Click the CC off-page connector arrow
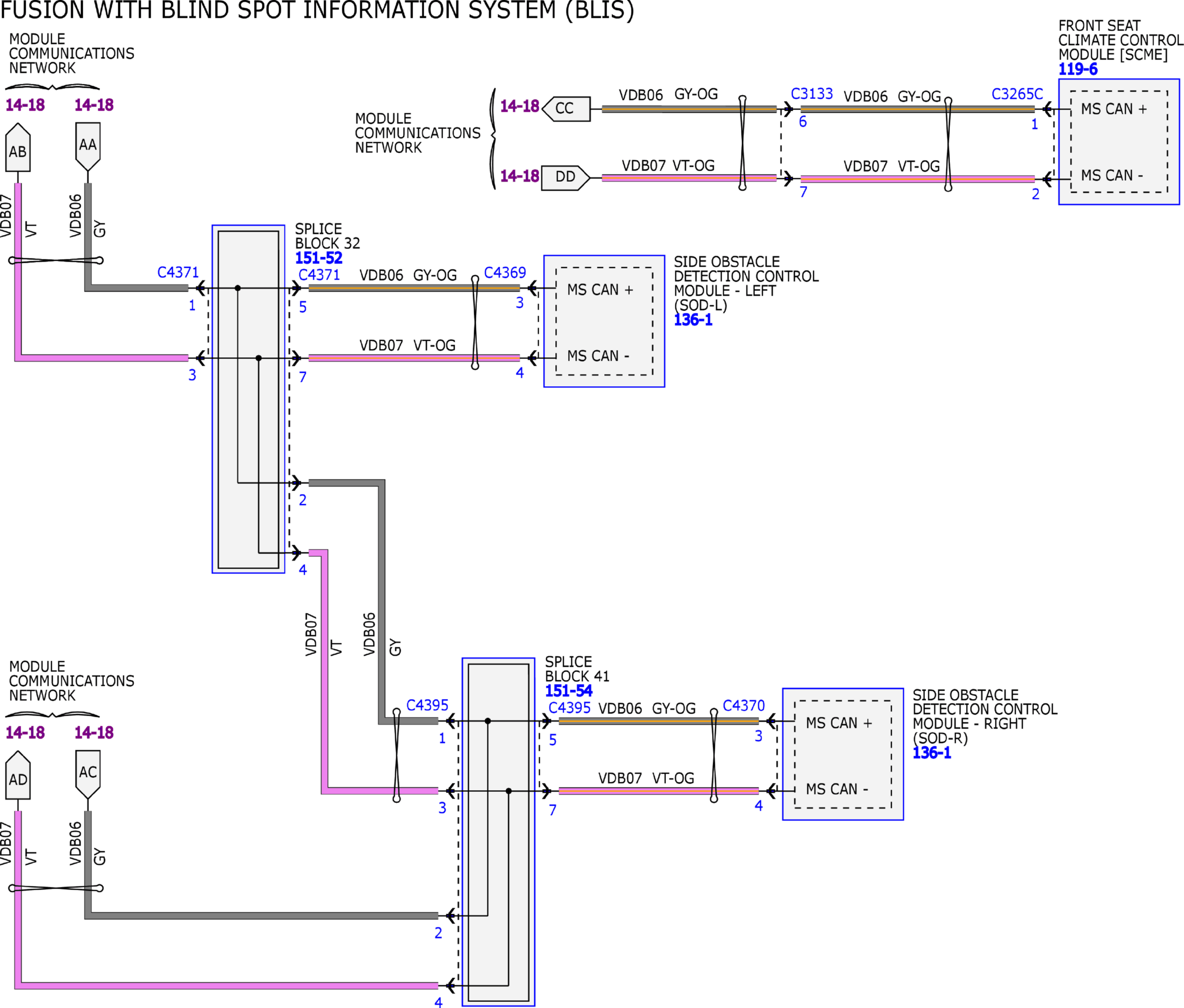This screenshot has width=1184, height=1008. pyautogui.click(x=566, y=108)
